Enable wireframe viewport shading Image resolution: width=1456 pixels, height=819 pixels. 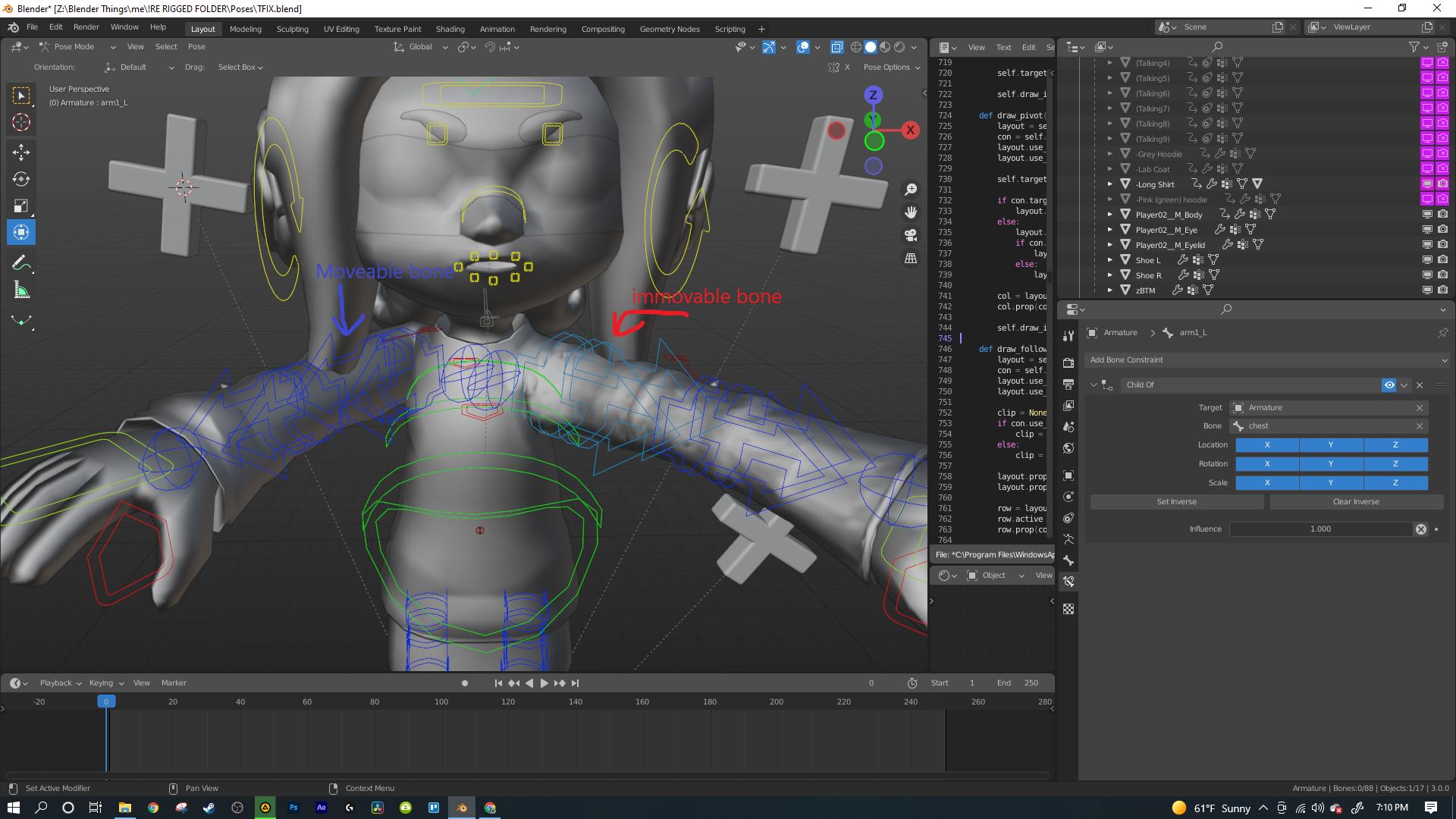click(x=856, y=47)
